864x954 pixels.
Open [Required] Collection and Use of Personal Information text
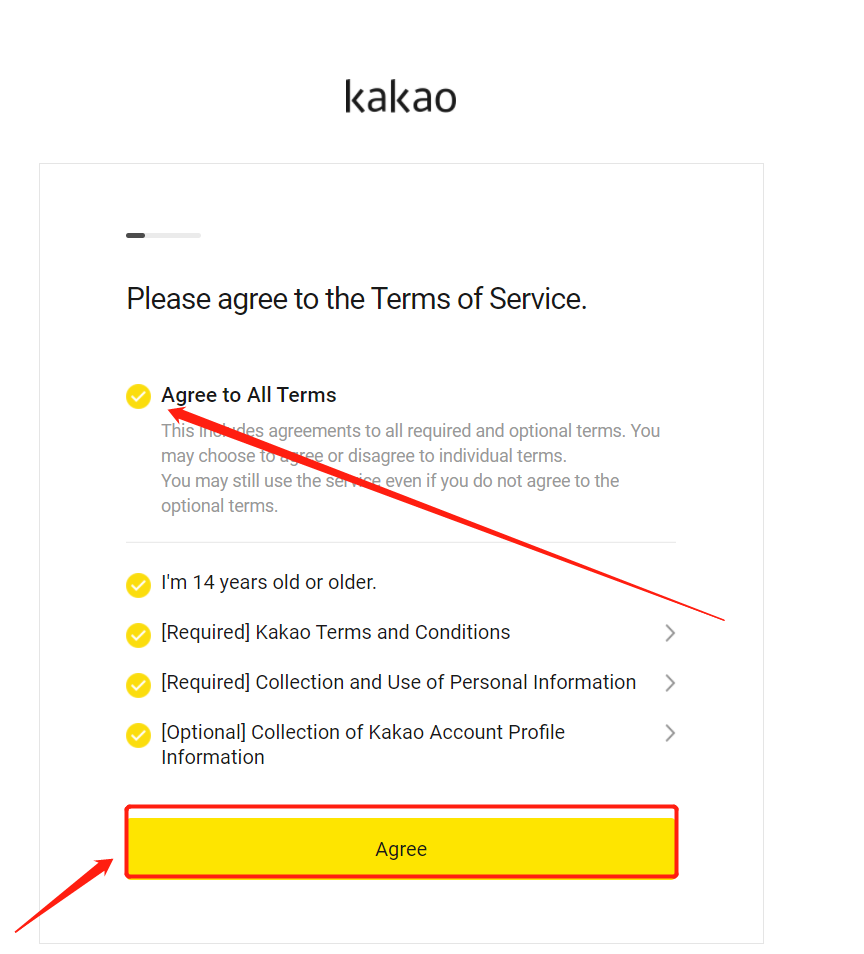click(399, 682)
